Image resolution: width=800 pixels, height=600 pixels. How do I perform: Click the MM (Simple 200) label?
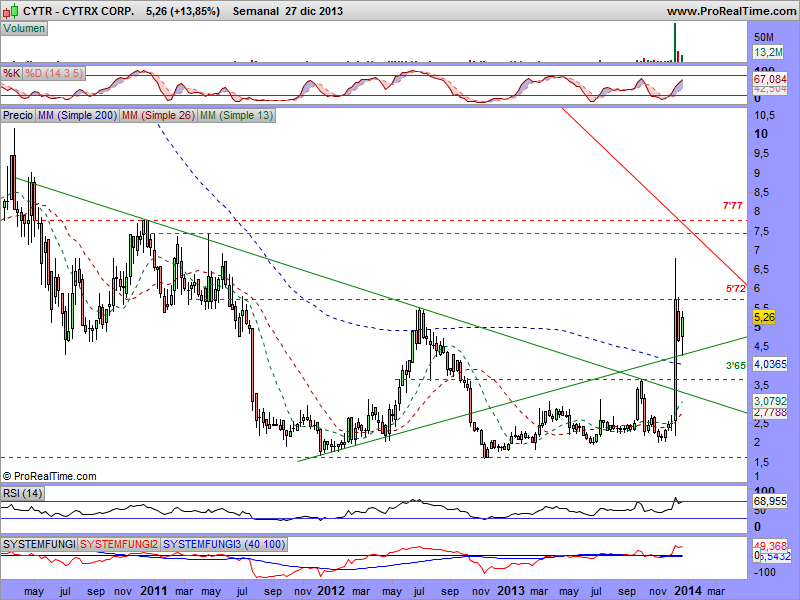click(78, 115)
